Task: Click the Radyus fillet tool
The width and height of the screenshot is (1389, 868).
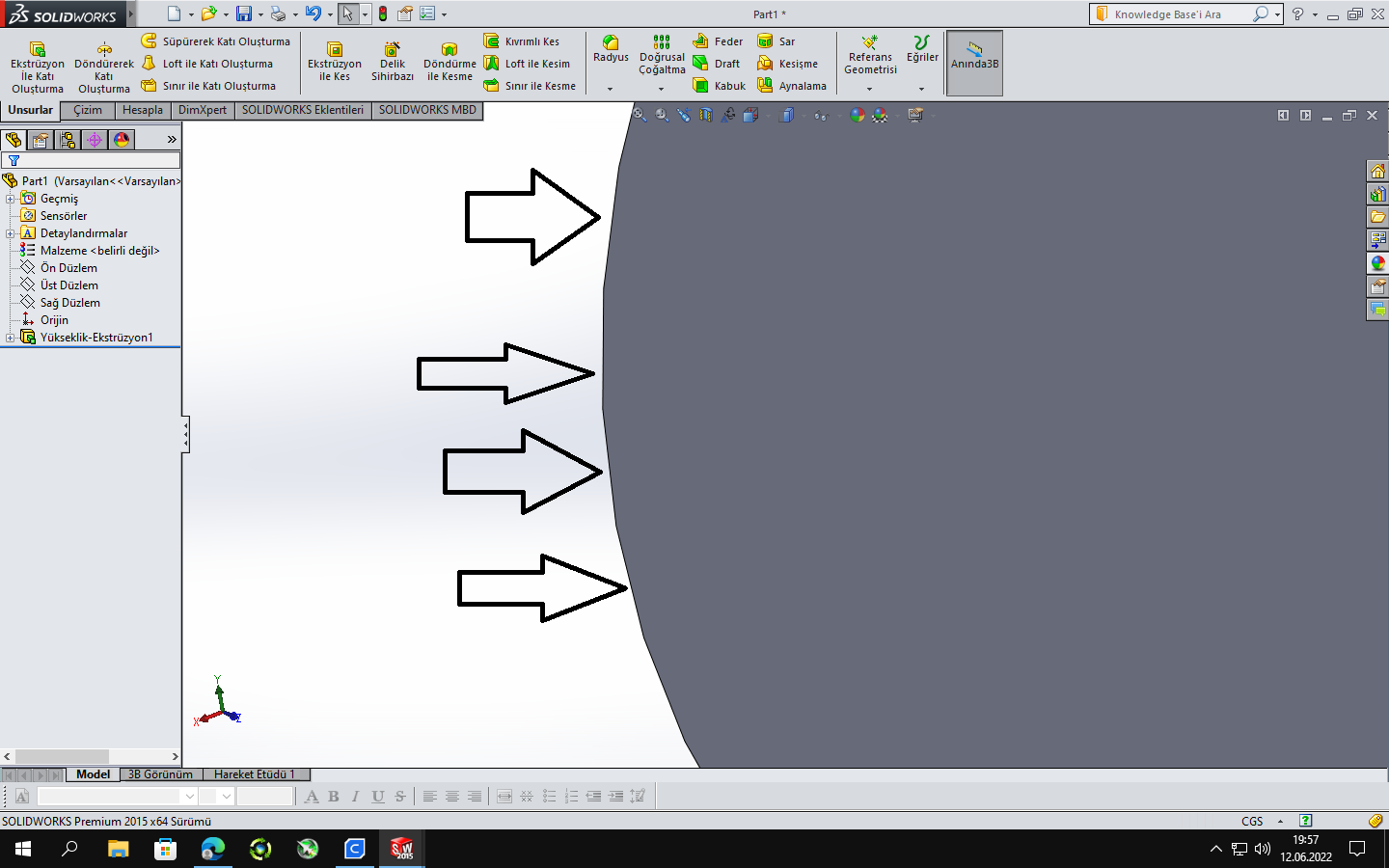Action: pos(611,50)
